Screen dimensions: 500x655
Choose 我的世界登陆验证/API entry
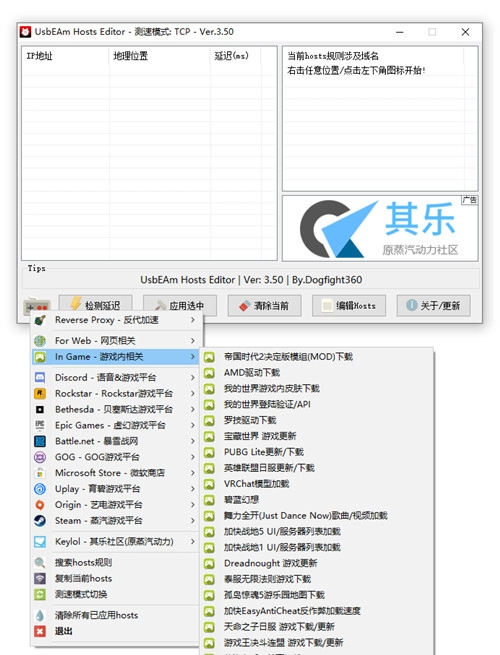pos(317,404)
